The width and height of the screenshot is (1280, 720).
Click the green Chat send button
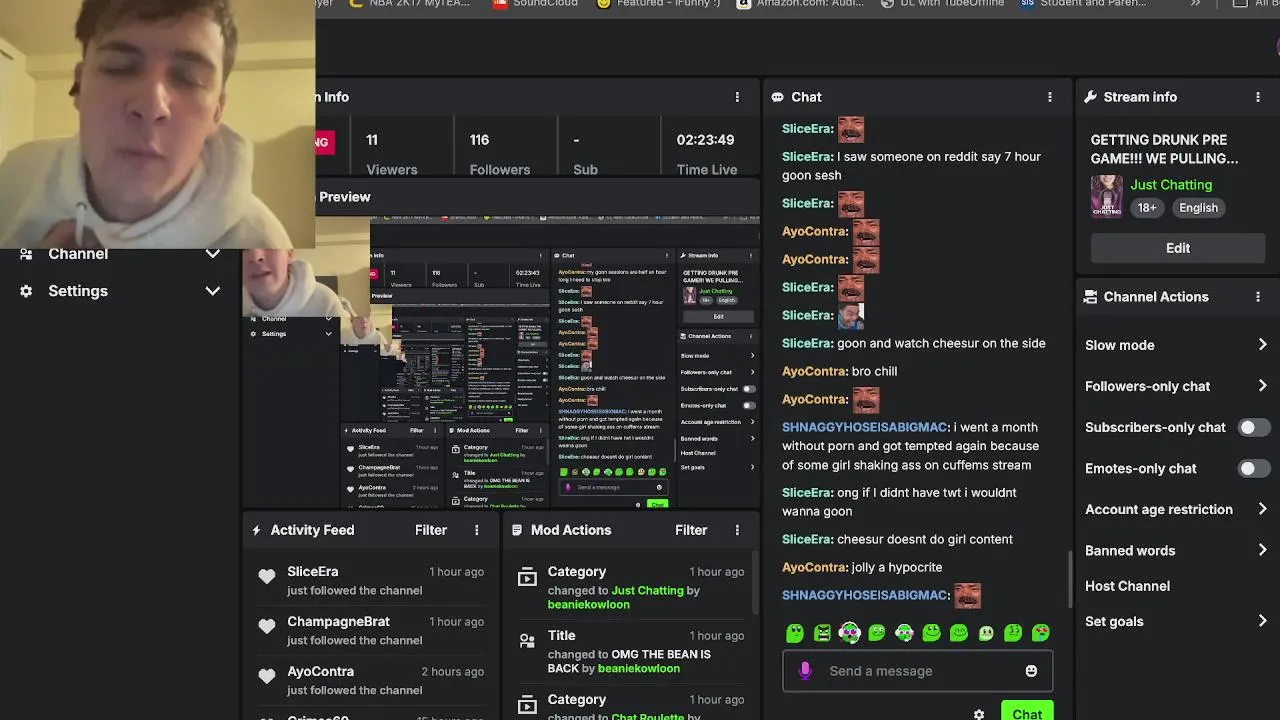pos(1027,713)
